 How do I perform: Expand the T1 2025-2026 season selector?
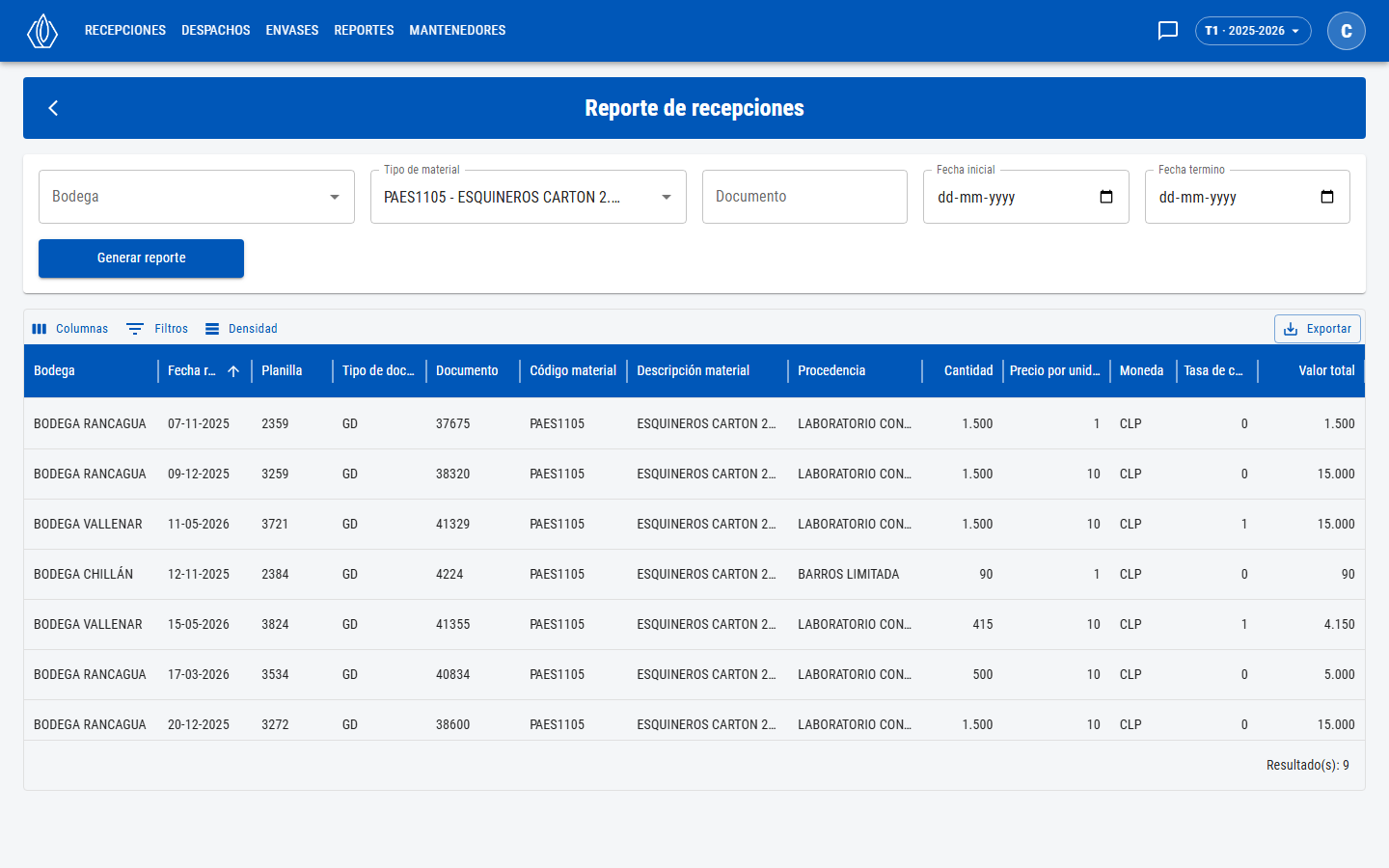point(1253,31)
